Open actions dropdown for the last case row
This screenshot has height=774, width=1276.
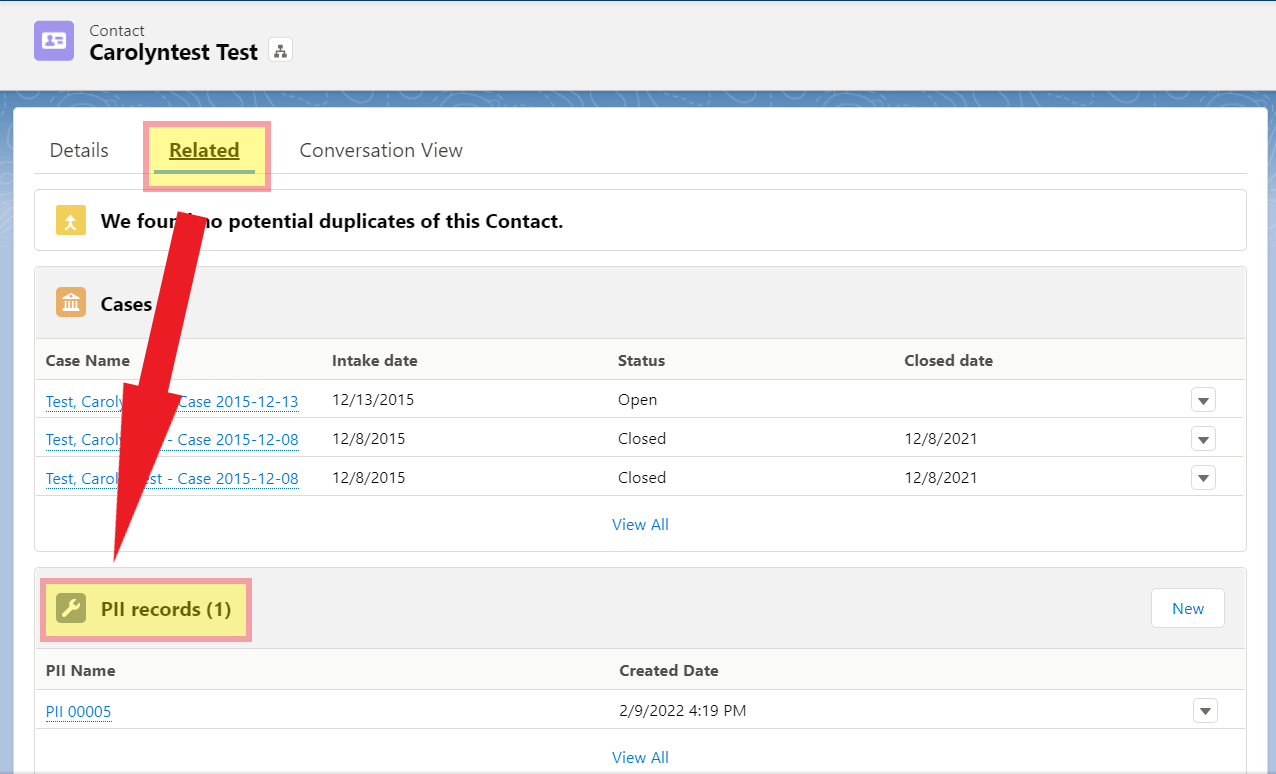pos(1203,478)
